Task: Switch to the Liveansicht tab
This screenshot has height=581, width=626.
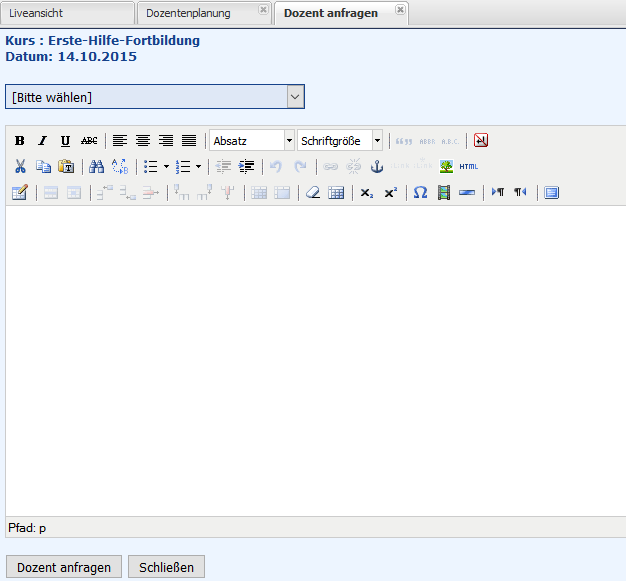Action: pyautogui.click(x=67, y=13)
